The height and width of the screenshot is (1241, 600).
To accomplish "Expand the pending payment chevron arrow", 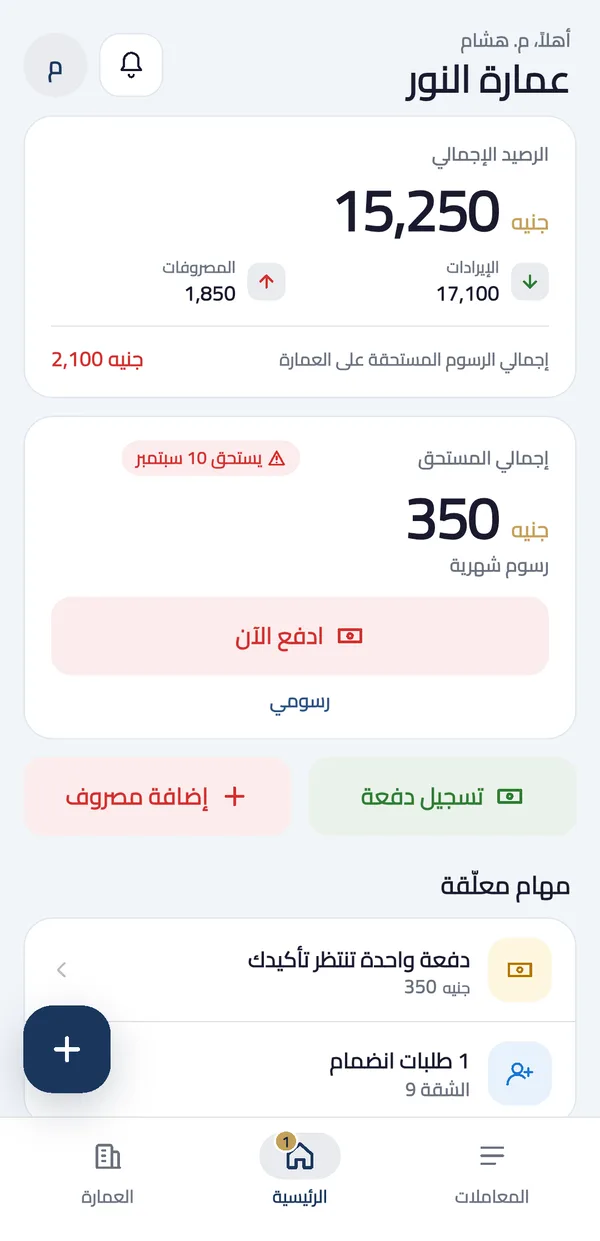I will tap(62, 969).
